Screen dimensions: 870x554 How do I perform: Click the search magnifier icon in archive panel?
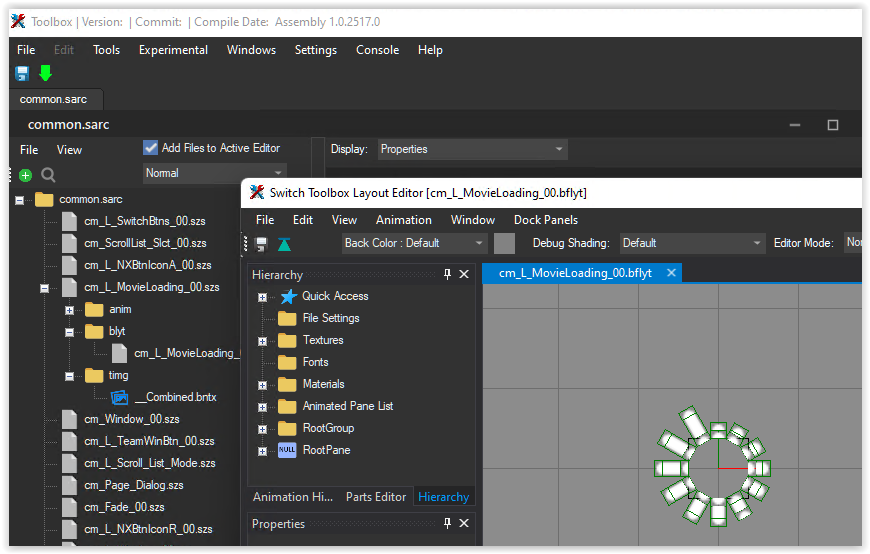pyautogui.click(x=48, y=175)
